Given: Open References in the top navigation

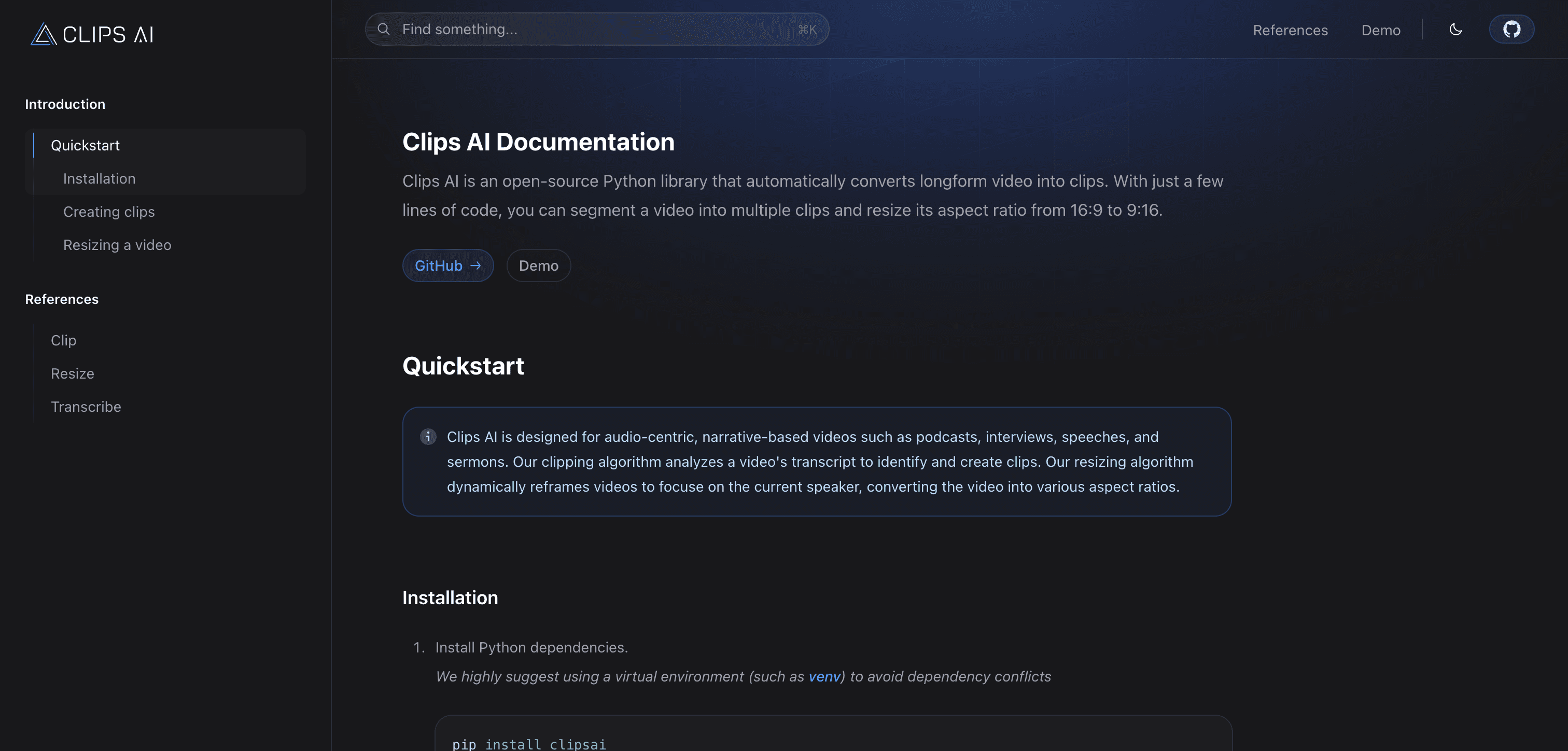Looking at the screenshot, I should [x=1290, y=30].
